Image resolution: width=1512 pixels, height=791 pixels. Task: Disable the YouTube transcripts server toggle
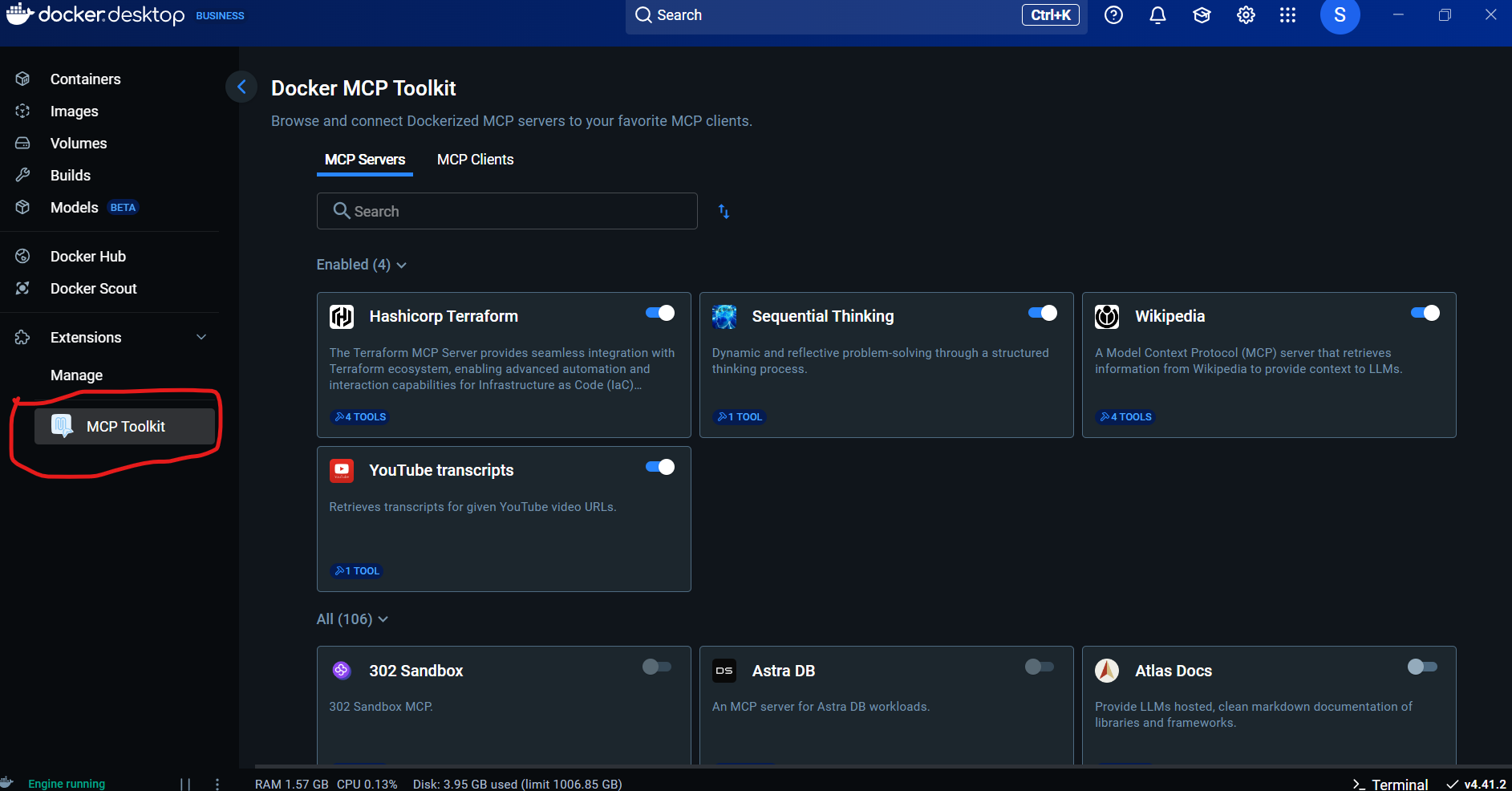coord(660,467)
